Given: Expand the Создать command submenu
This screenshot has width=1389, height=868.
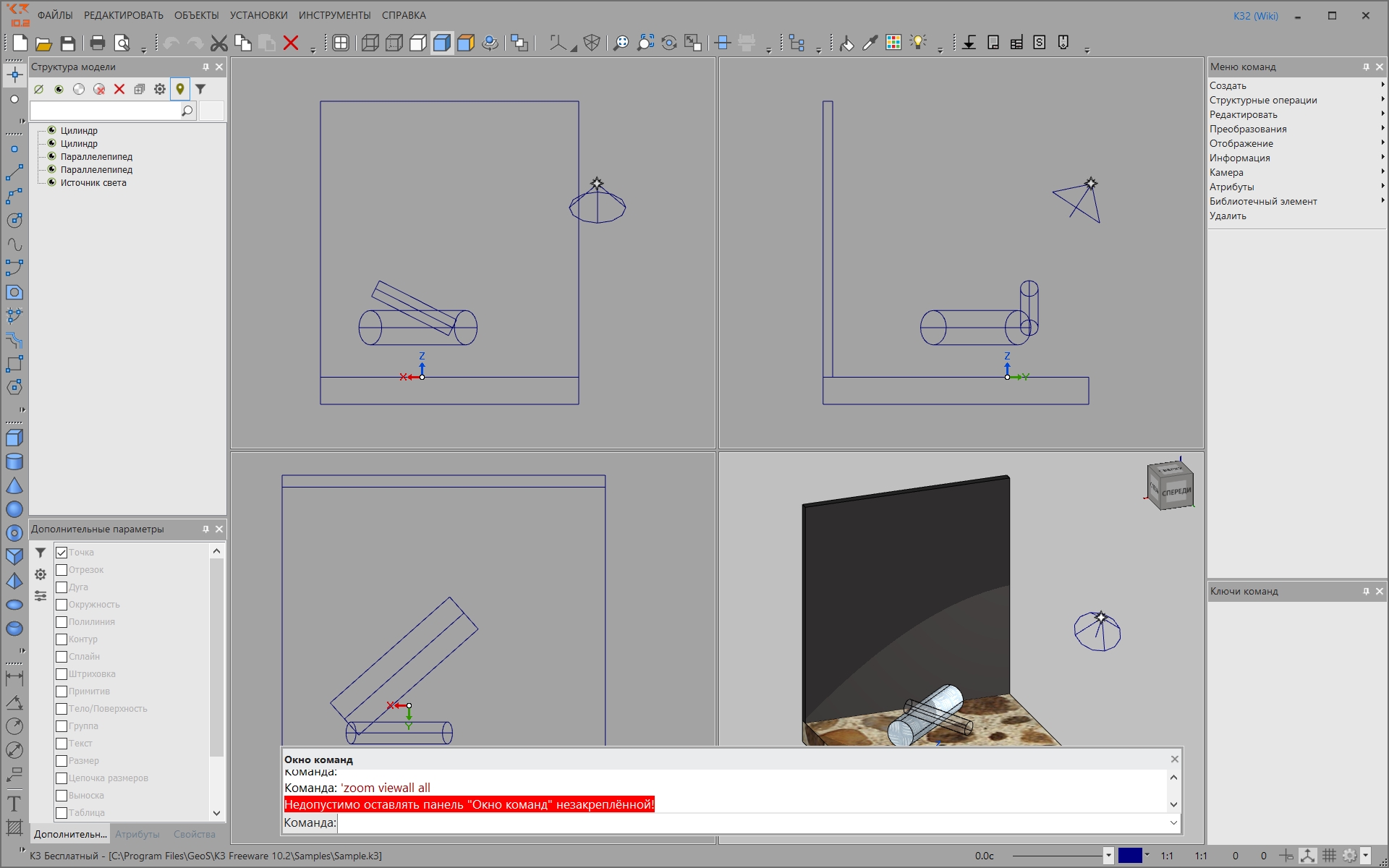Looking at the screenshot, I should coord(1296,85).
